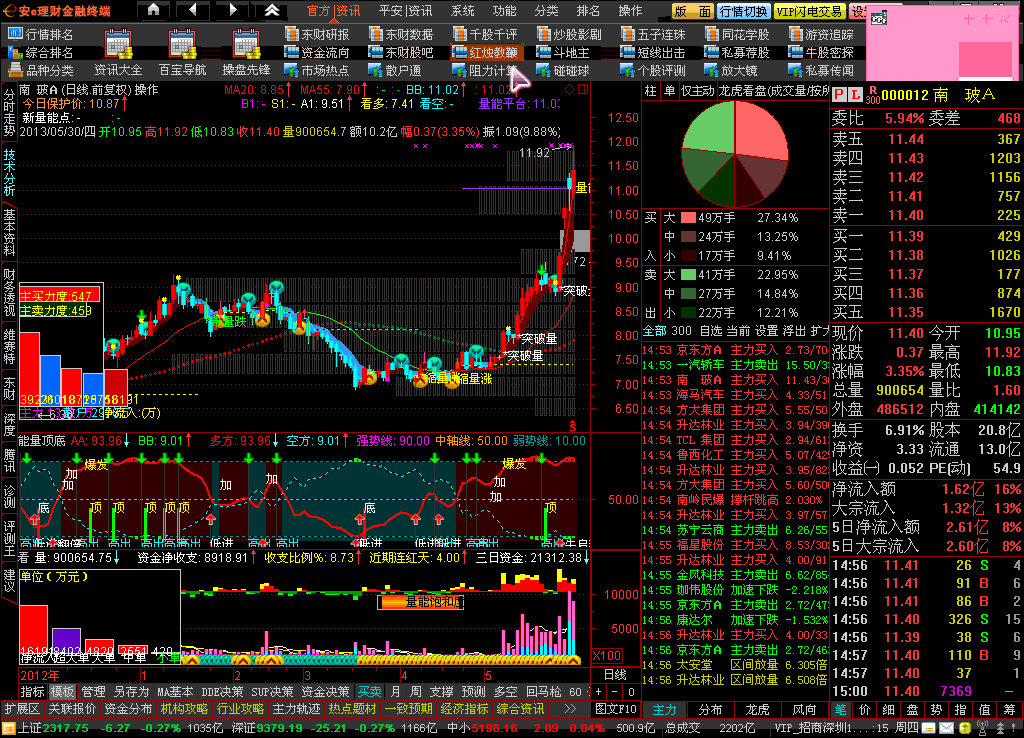Collapse toolbar with double-up chevron icon
The height and width of the screenshot is (738, 1024).
click(272, 10)
